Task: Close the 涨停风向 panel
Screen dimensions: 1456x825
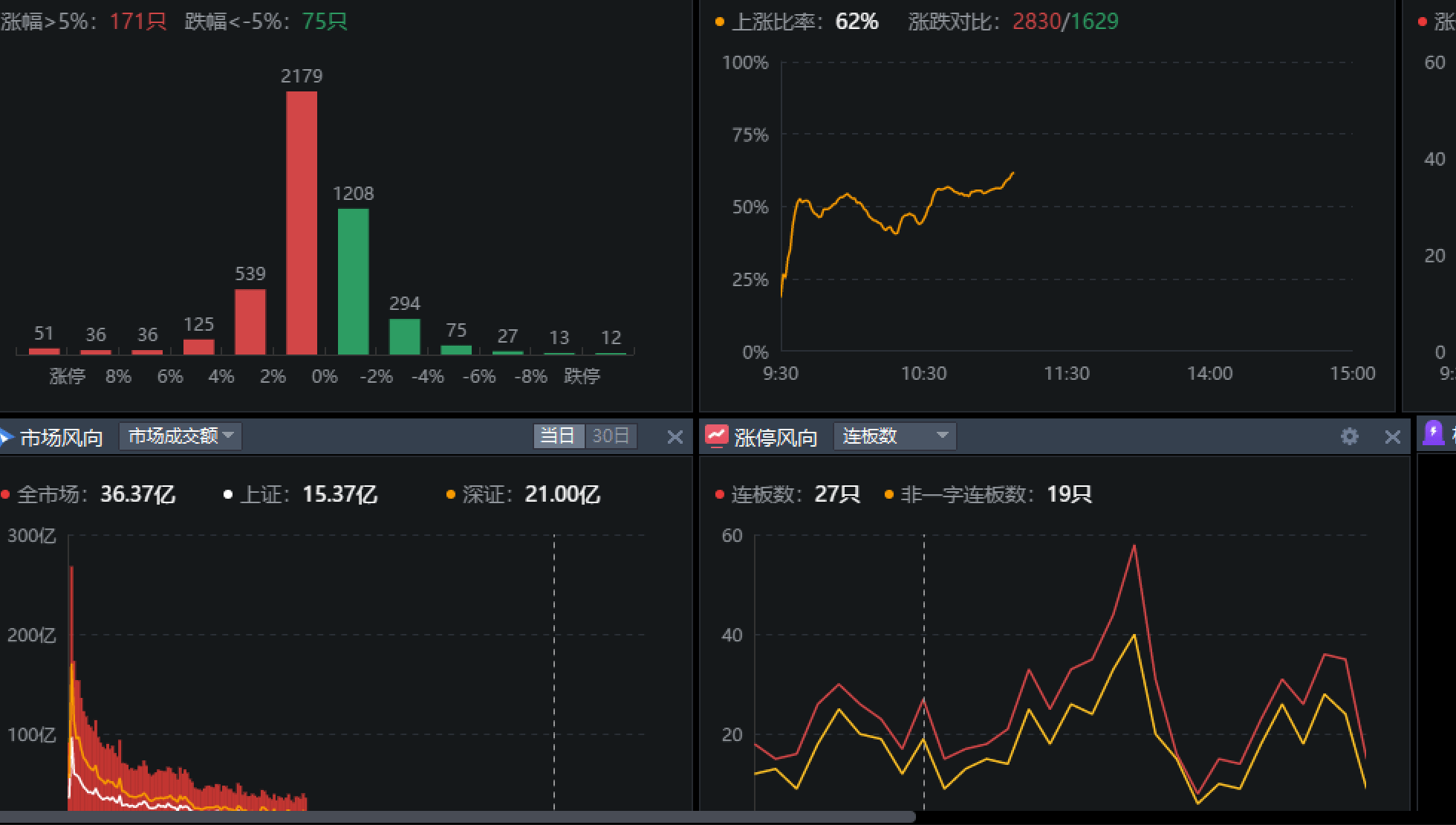Action: tap(1392, 437)
